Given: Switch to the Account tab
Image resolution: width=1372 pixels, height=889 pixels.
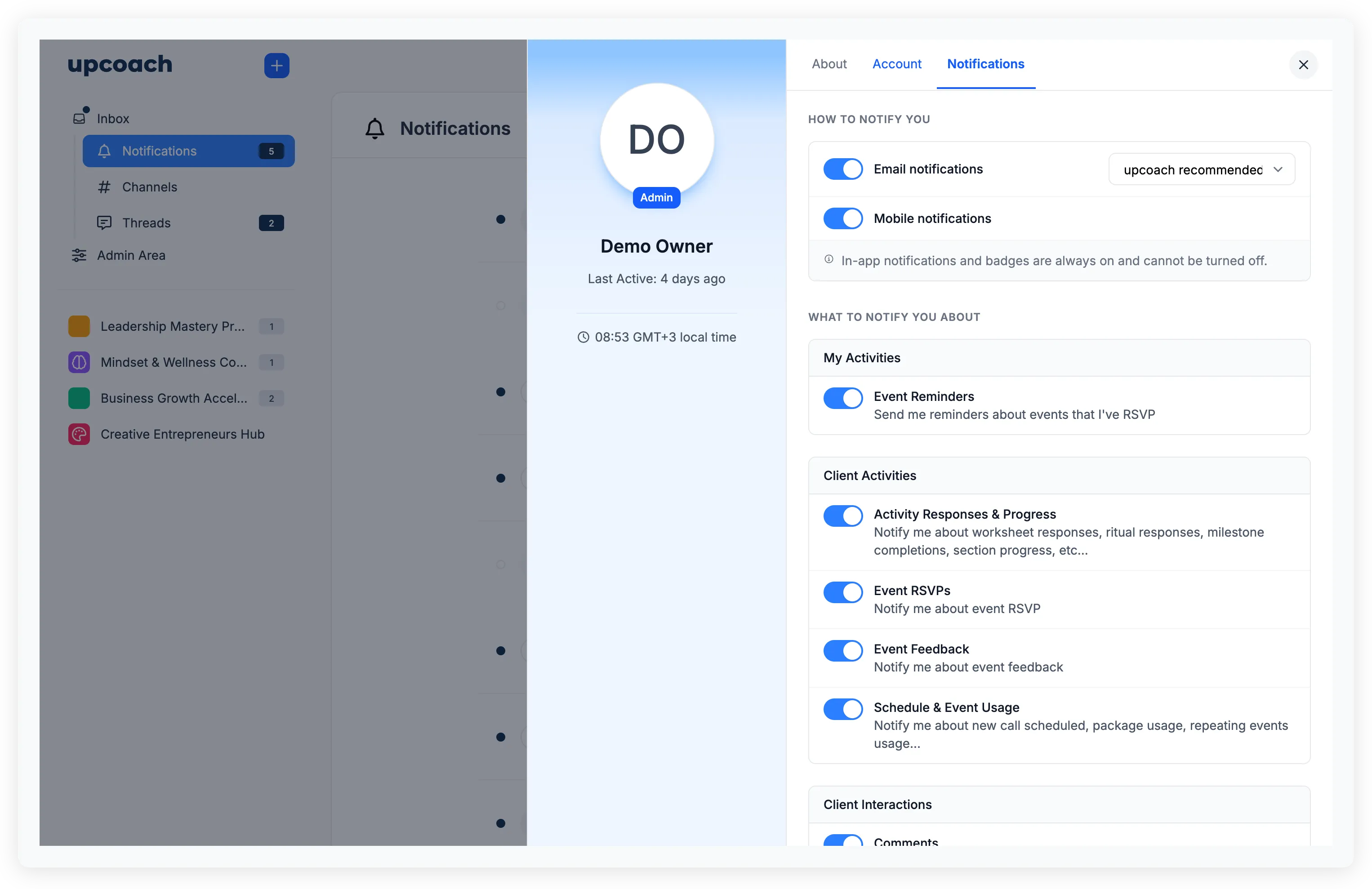Looking at the screenshot, I should 896,64.
